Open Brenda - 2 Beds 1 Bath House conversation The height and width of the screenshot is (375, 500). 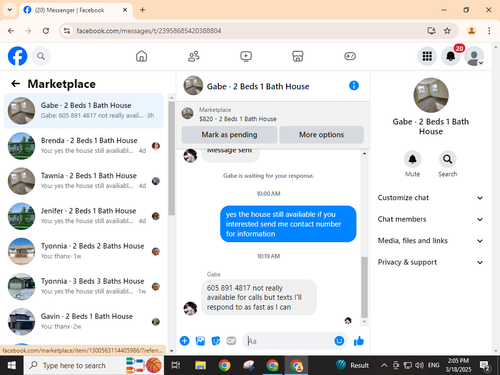(84, 146)
